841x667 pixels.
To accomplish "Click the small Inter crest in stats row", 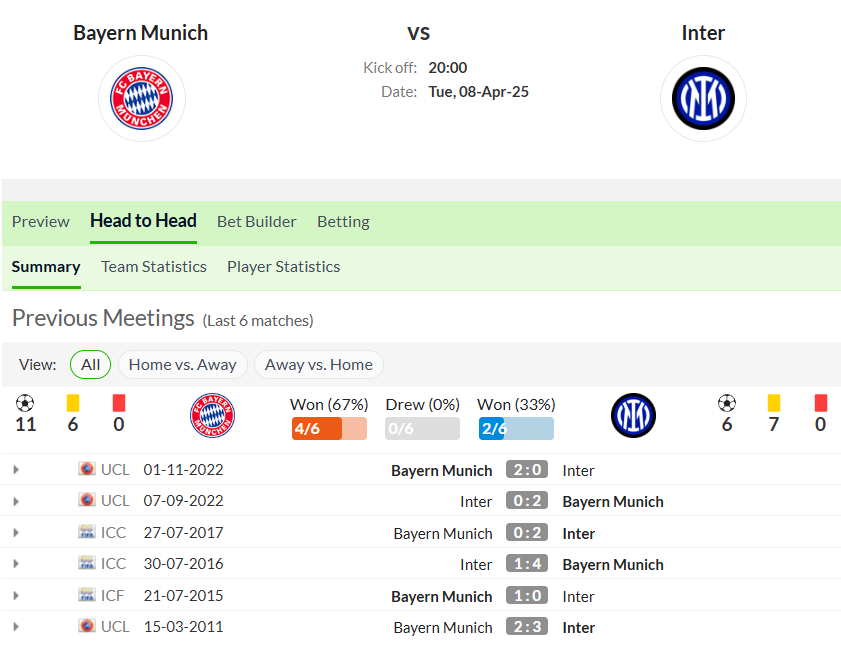I will 633,416.
